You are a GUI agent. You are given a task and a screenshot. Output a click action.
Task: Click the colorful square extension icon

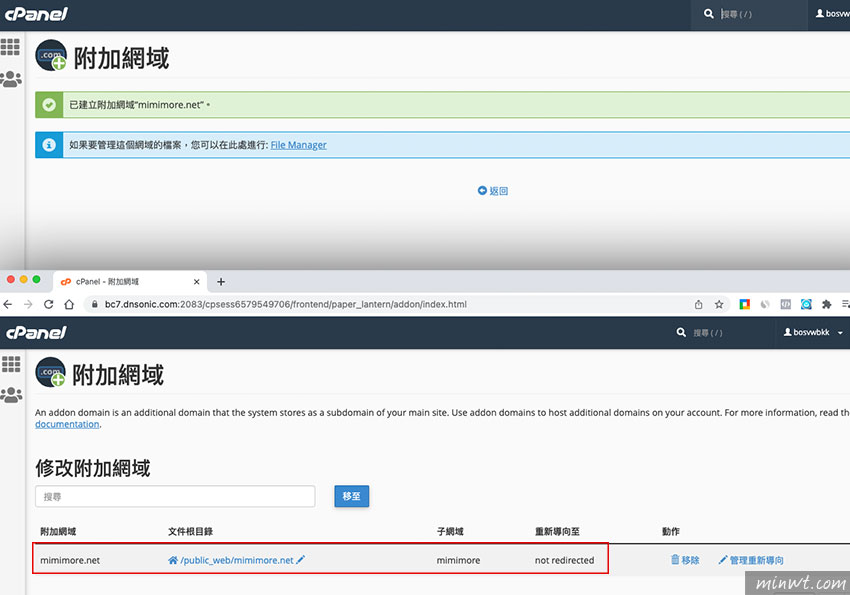click(x=745, y=305)
